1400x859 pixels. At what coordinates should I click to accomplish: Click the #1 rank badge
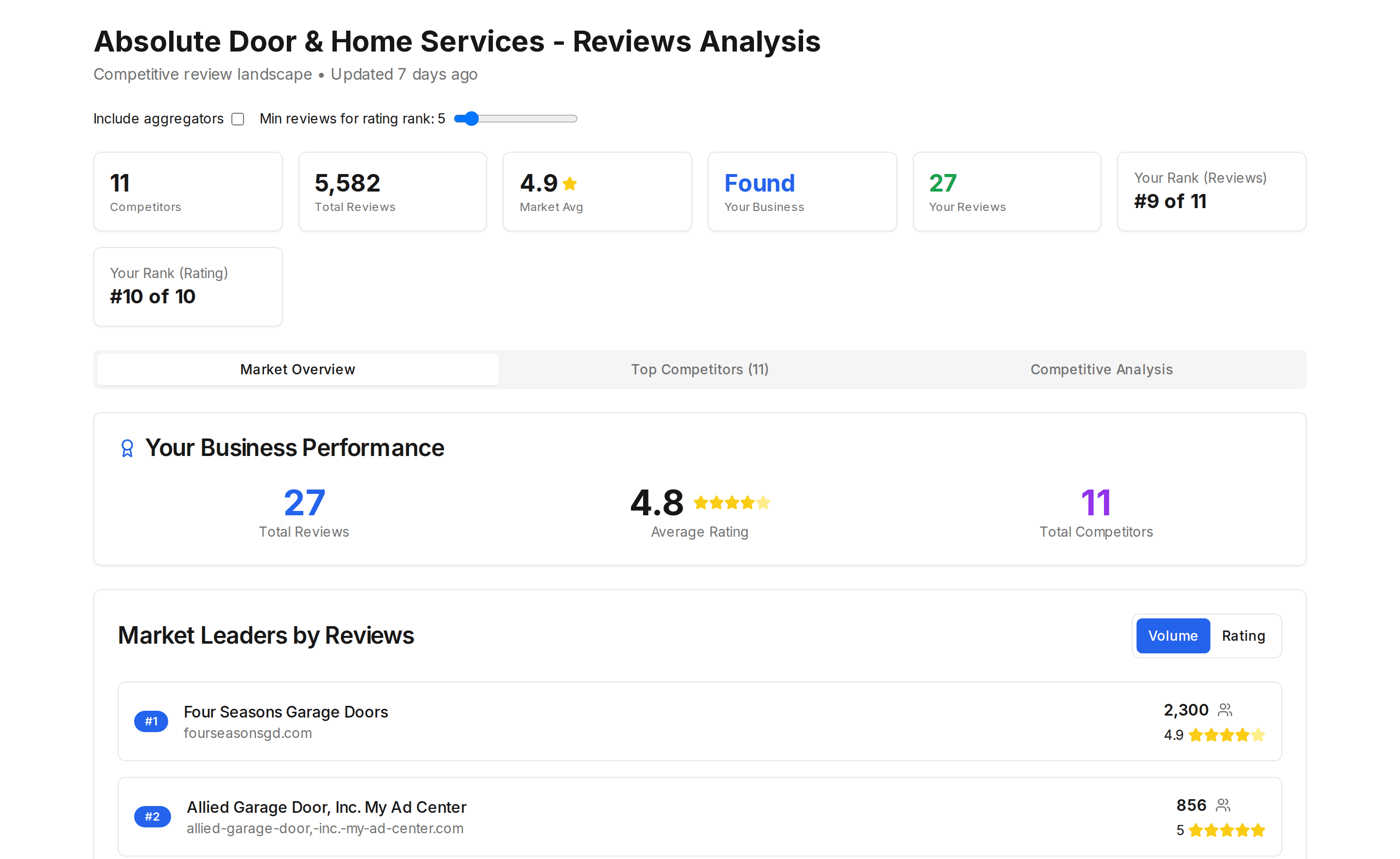pyautogui.click(x=151, y=721)
